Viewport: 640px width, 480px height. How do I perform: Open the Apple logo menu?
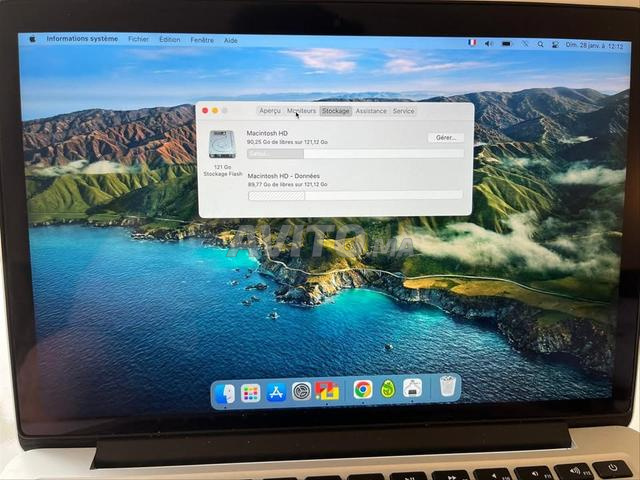tap(33, 39)
